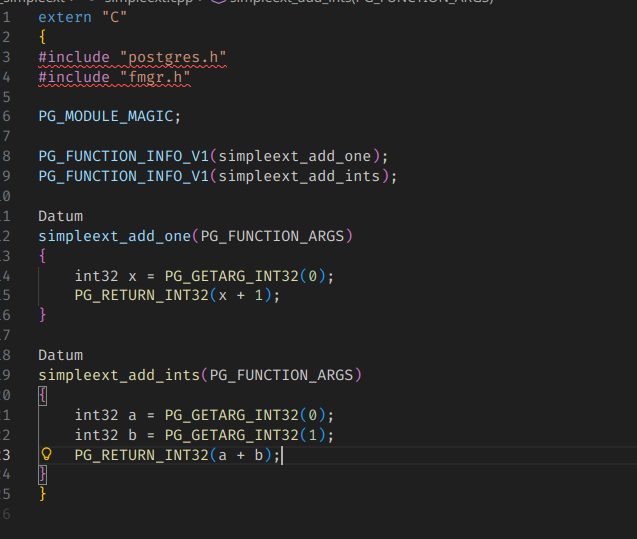
Task: Click PG_RETURN_INT32(x + 1) statement
Action: (177, 295)
